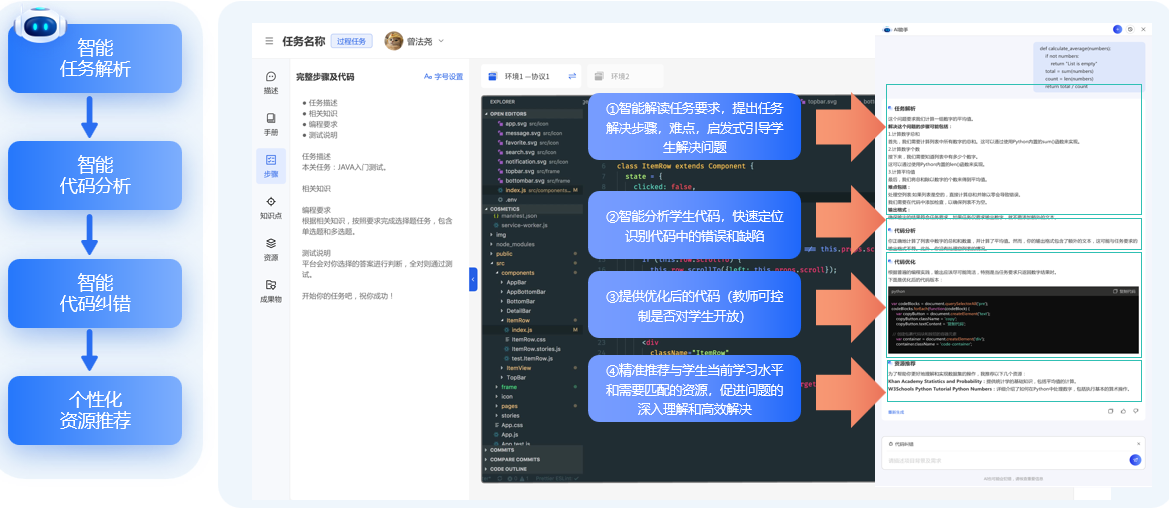This screenshot has height=511, width=1169.
Task: Expand the ItemView folder
Action: click(x=517, y=368)
